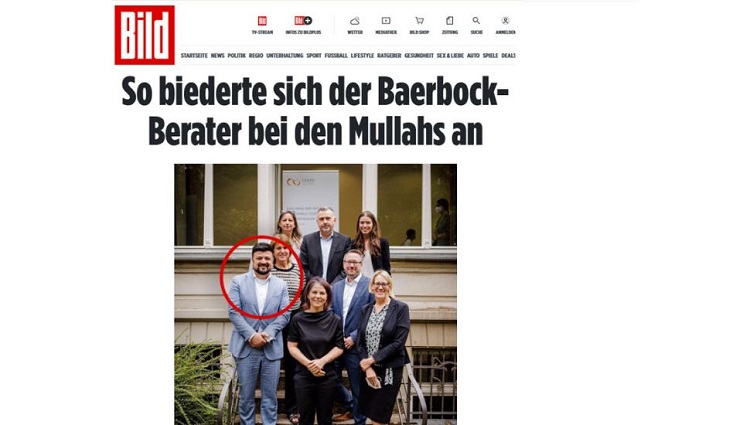Image resolution: width=750 pixels, height=425 pixels.
Task: Open the Regio section
Action: (x=256, y=55)
